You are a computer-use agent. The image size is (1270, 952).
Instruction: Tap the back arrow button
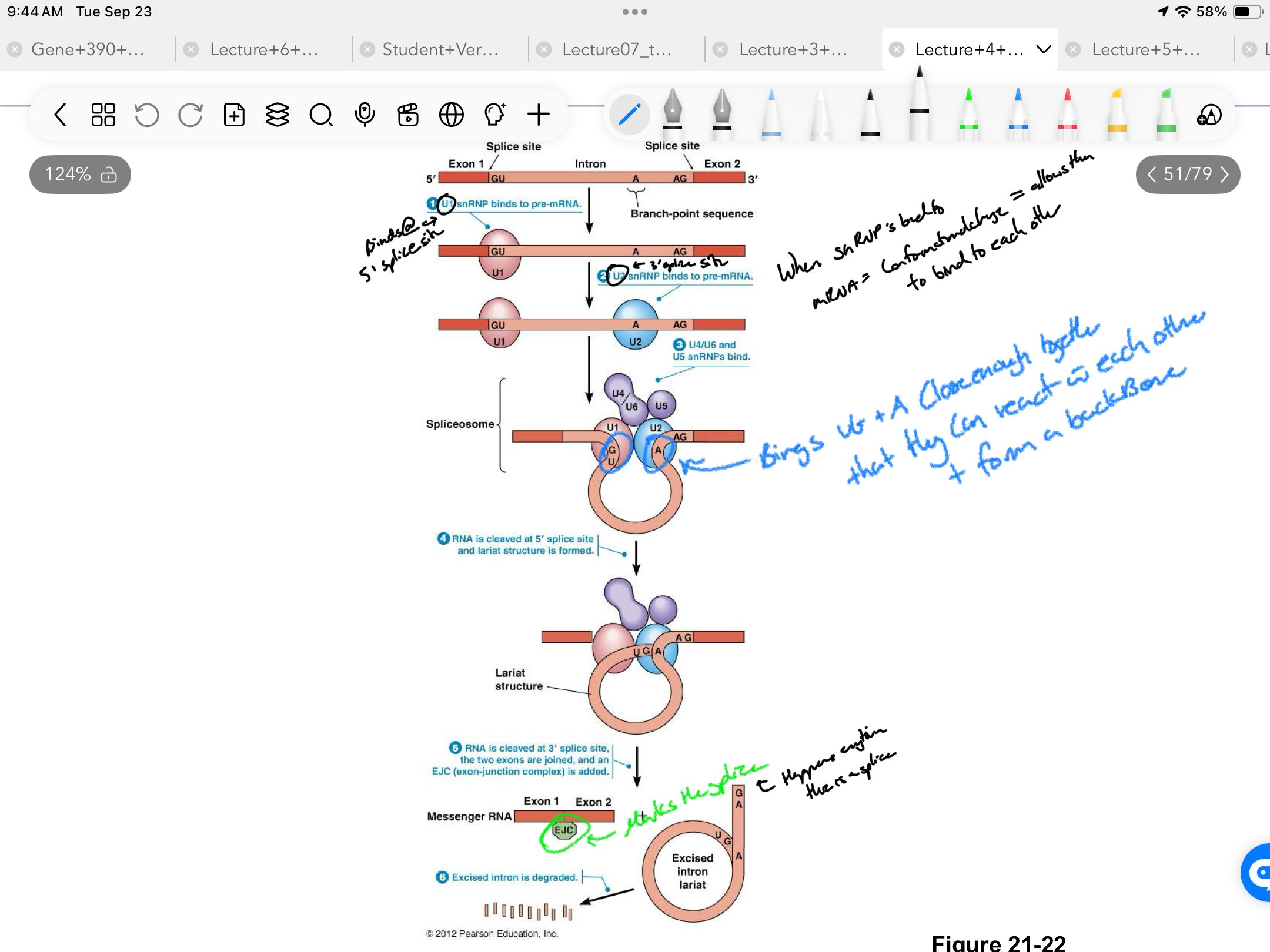click(60, 115)
